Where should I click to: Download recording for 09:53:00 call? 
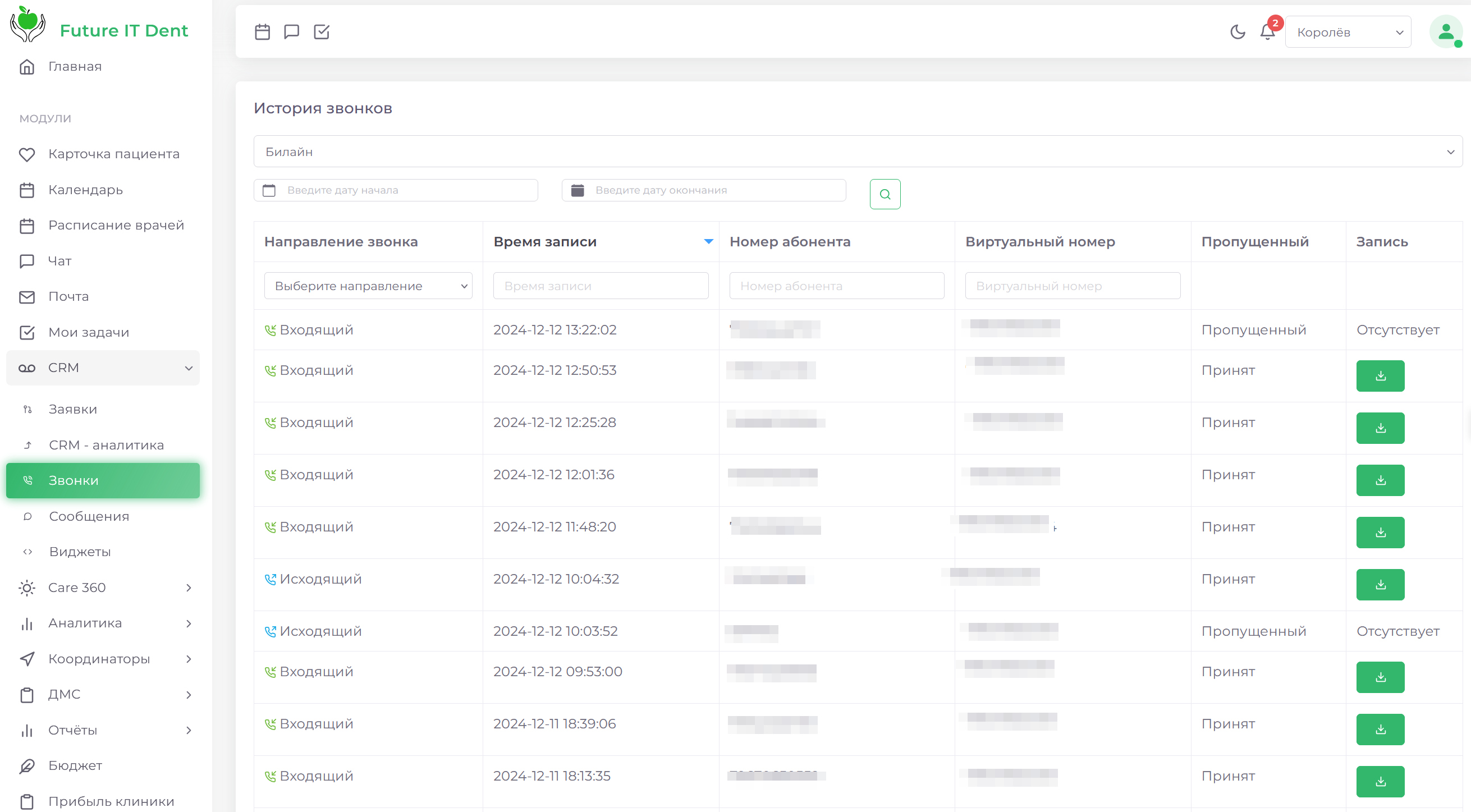click(1380, 677)
